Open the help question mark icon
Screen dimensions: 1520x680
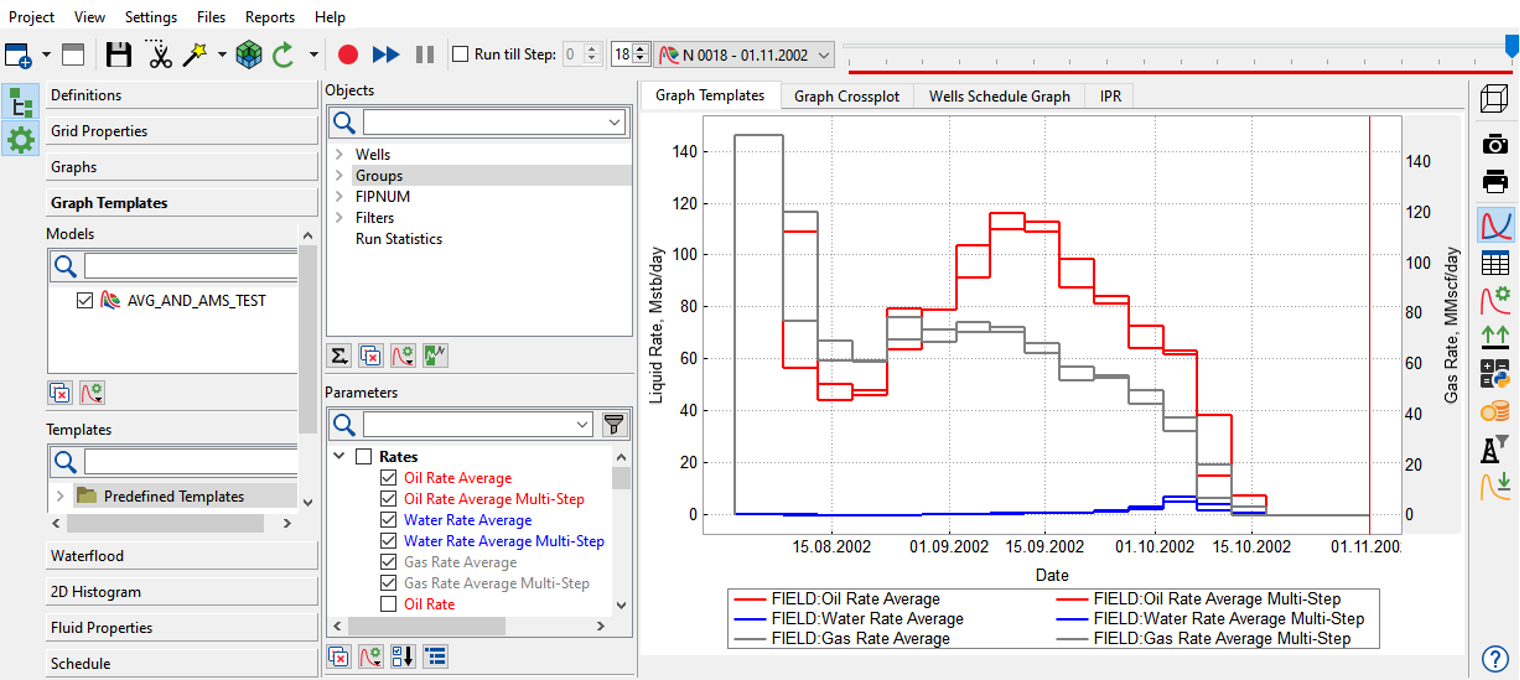click(1495, 659)
